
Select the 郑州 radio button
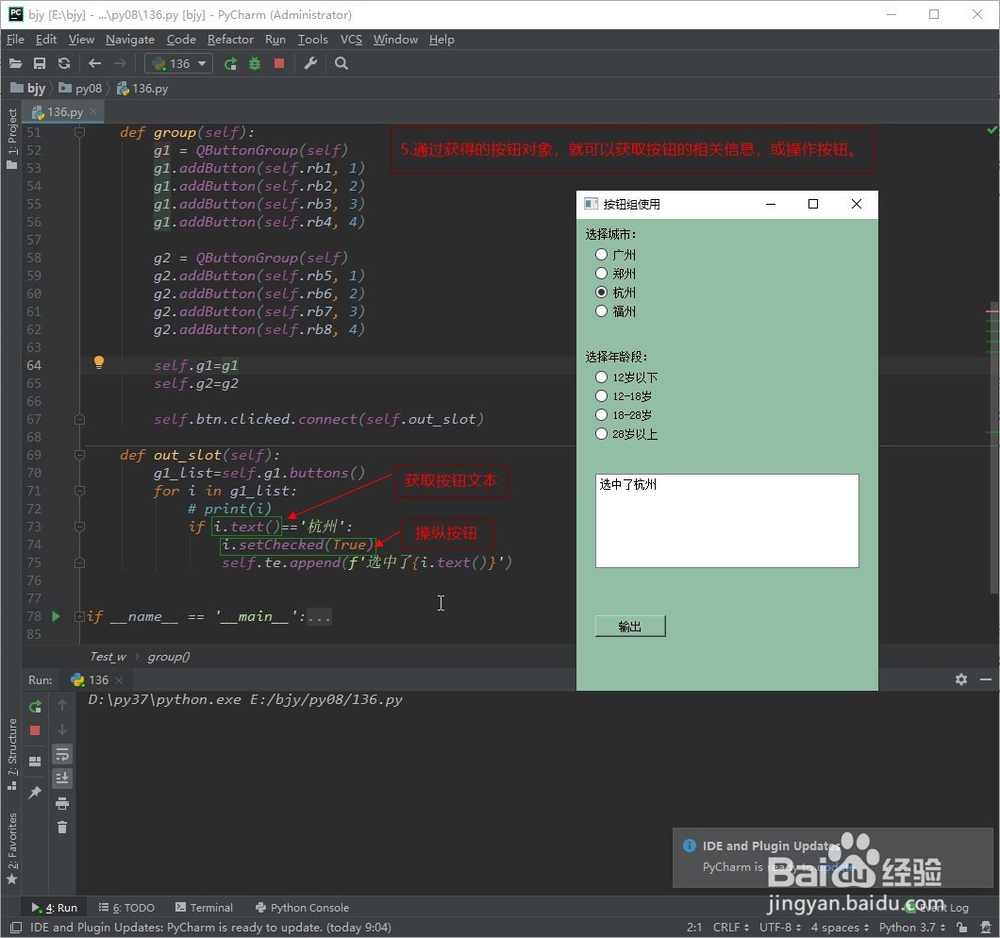coord(601,274)
